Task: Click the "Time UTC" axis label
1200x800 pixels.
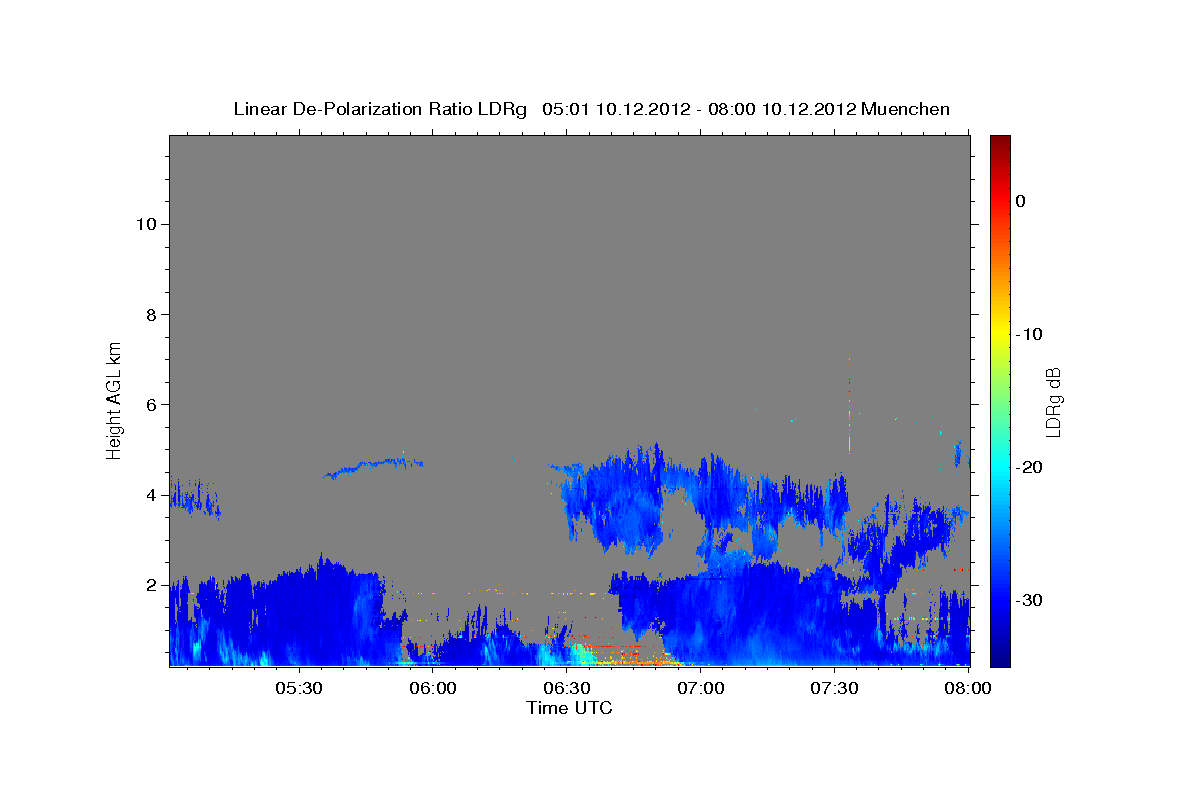Action: point(569,708)
